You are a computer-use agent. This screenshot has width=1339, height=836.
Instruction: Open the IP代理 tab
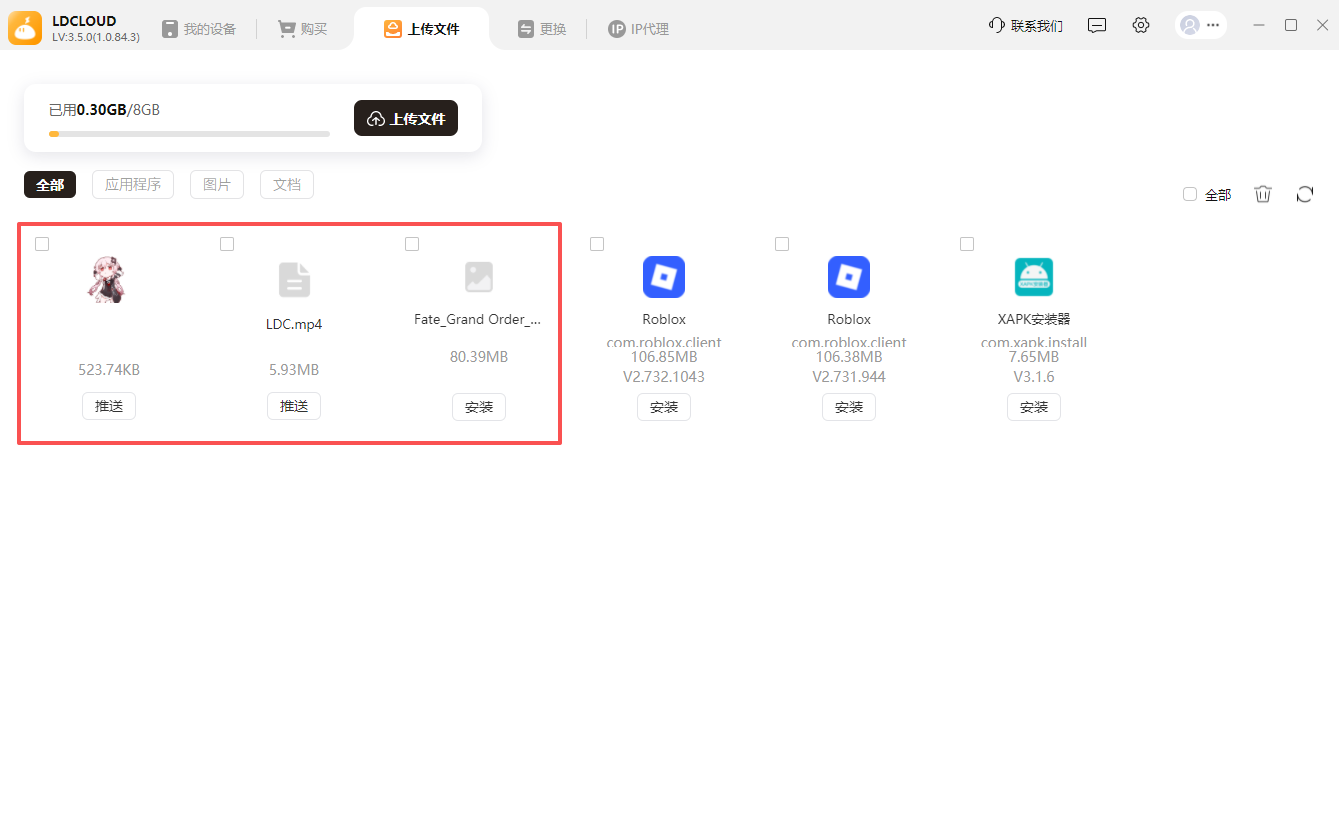[x=638, y=29]
